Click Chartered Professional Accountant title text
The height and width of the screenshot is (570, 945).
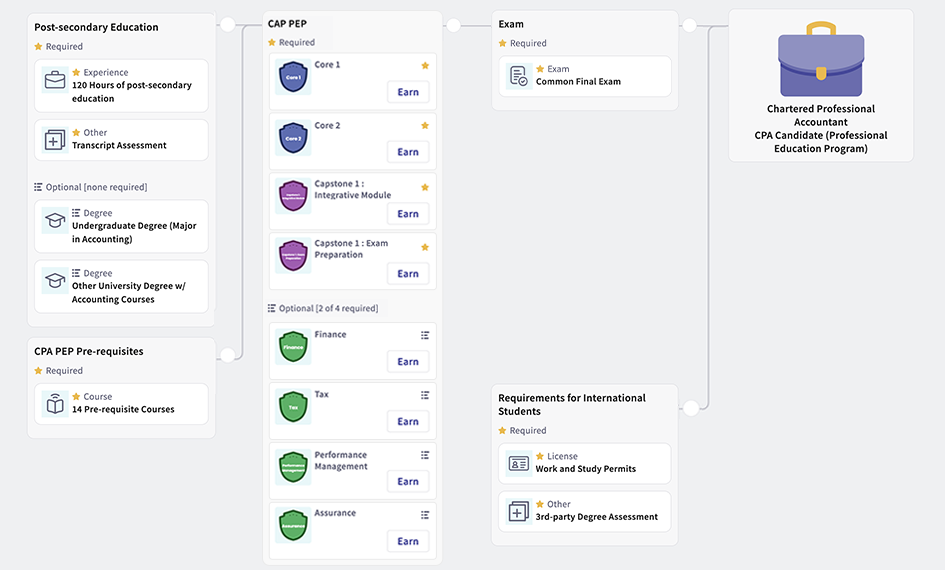tap(821, 115)
